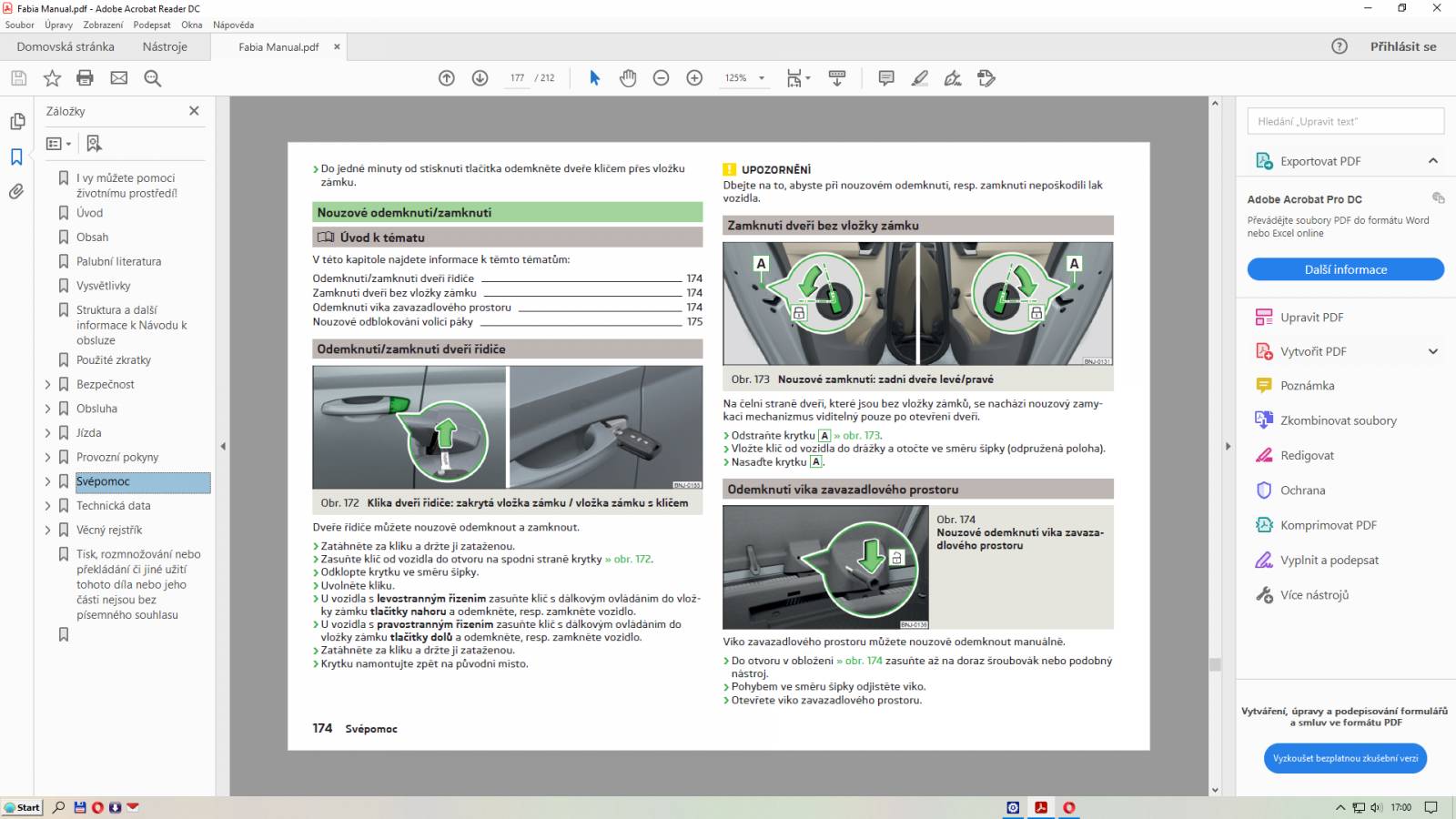Close the Fabia Manual.pdf tab

pyautogui.click(x=337, y=46)
